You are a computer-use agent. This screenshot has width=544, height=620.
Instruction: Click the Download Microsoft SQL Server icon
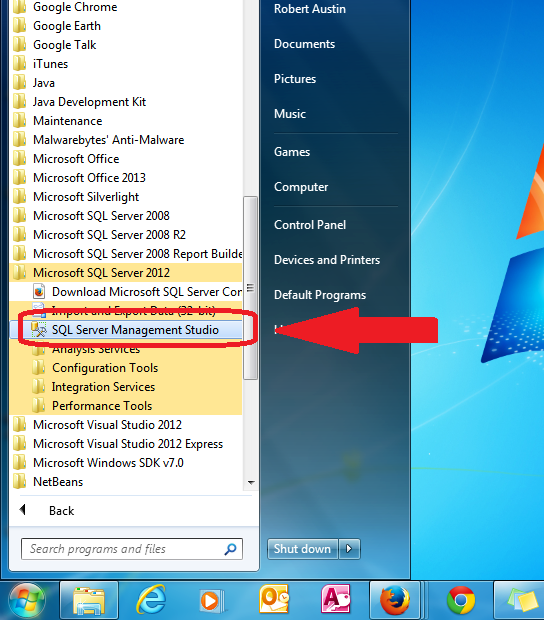(x=39, y=292)
